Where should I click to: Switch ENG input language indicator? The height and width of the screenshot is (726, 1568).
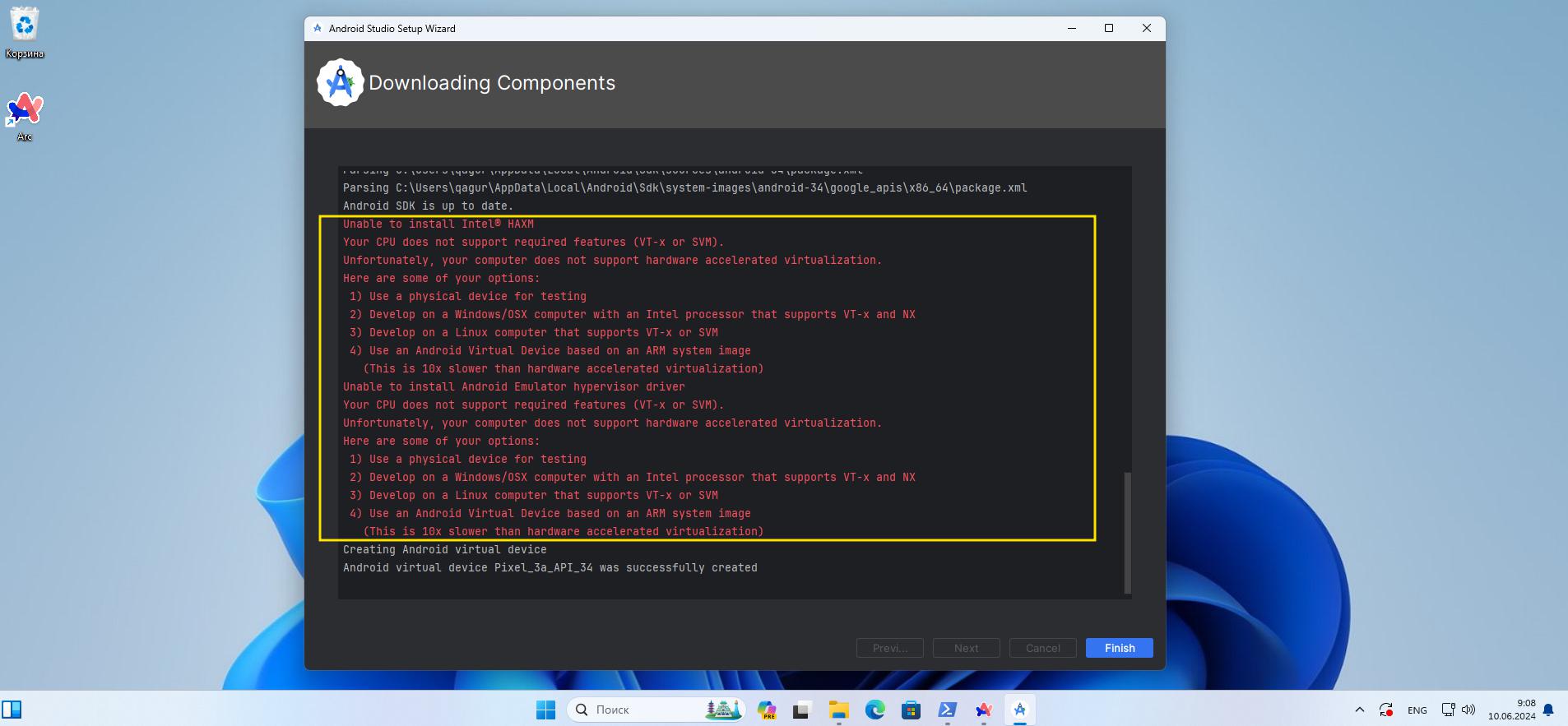[x=1417, y=710]
